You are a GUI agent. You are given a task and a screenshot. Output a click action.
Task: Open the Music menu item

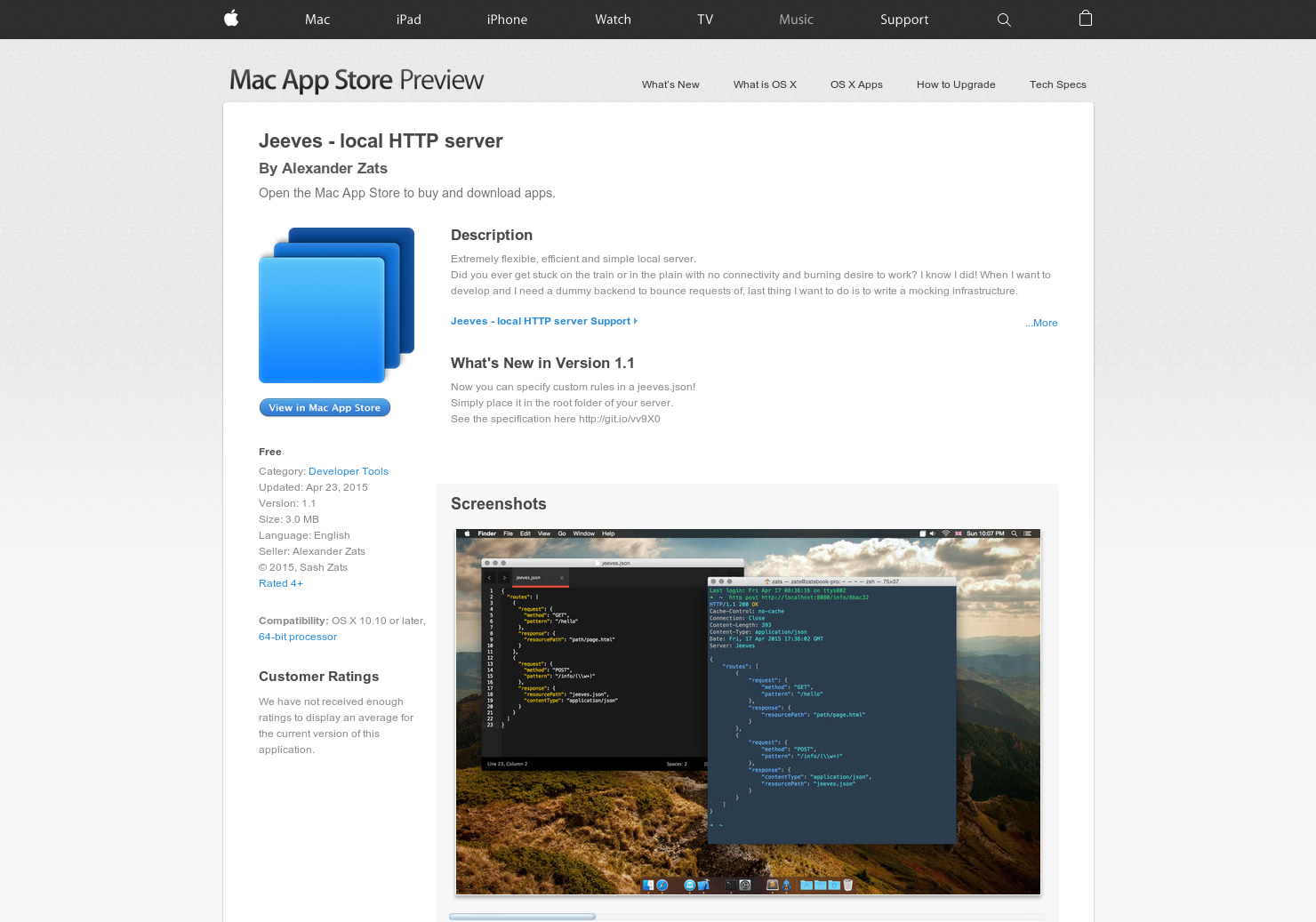(x=796, y=20)
